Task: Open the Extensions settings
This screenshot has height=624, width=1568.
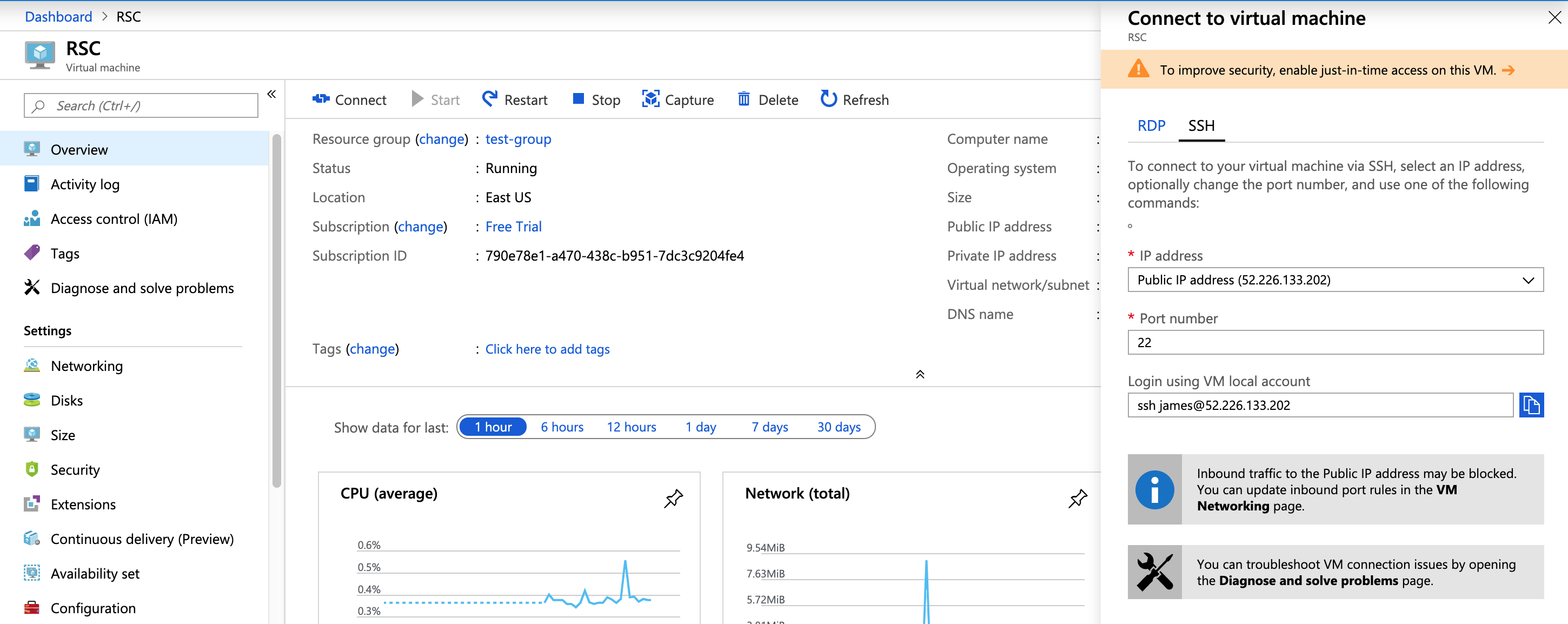Action: click(x=134, y=504)
